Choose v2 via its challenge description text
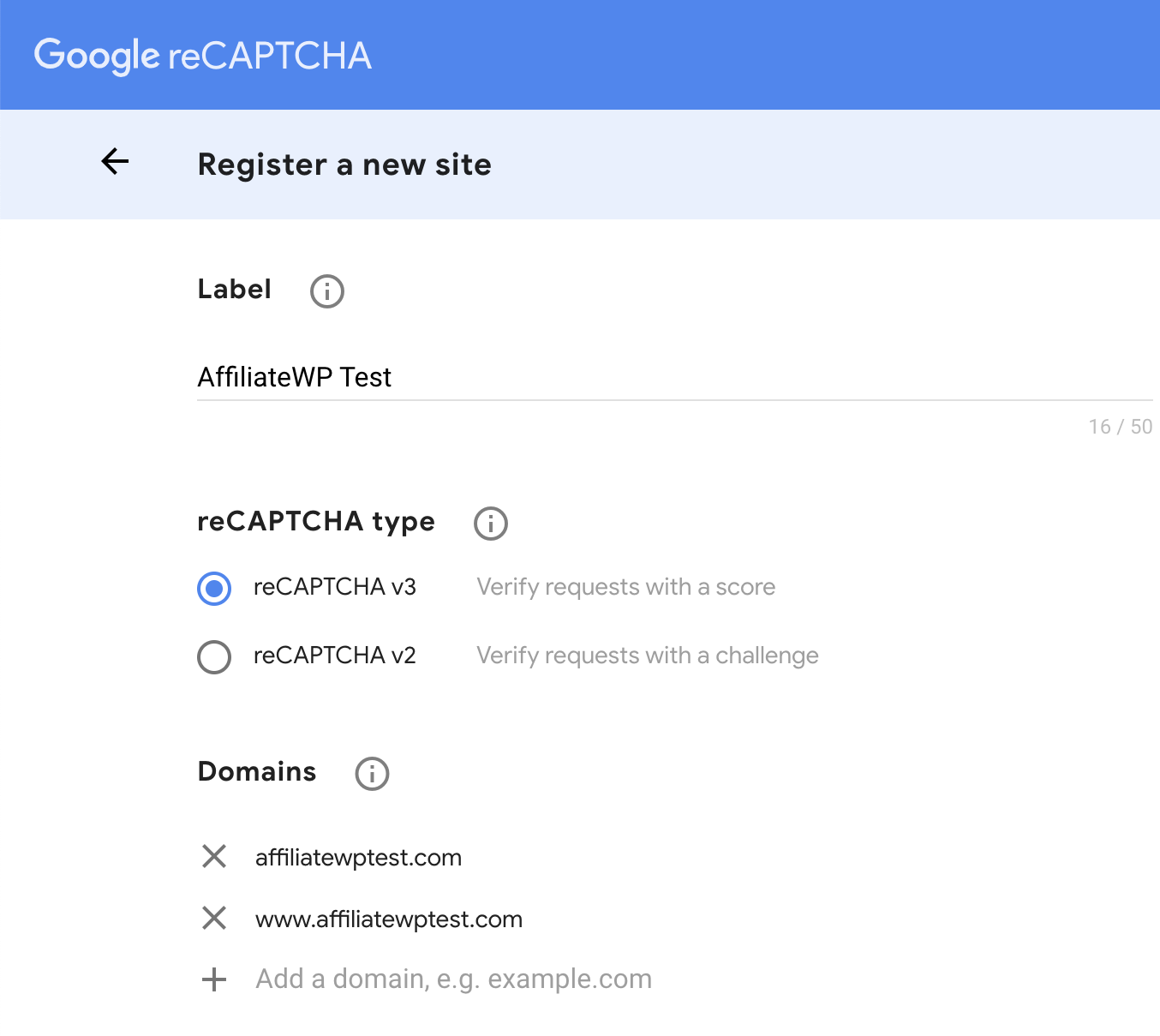This screenshot has width=1160, height=1036. pyautogui.click(x=647, y=656)
